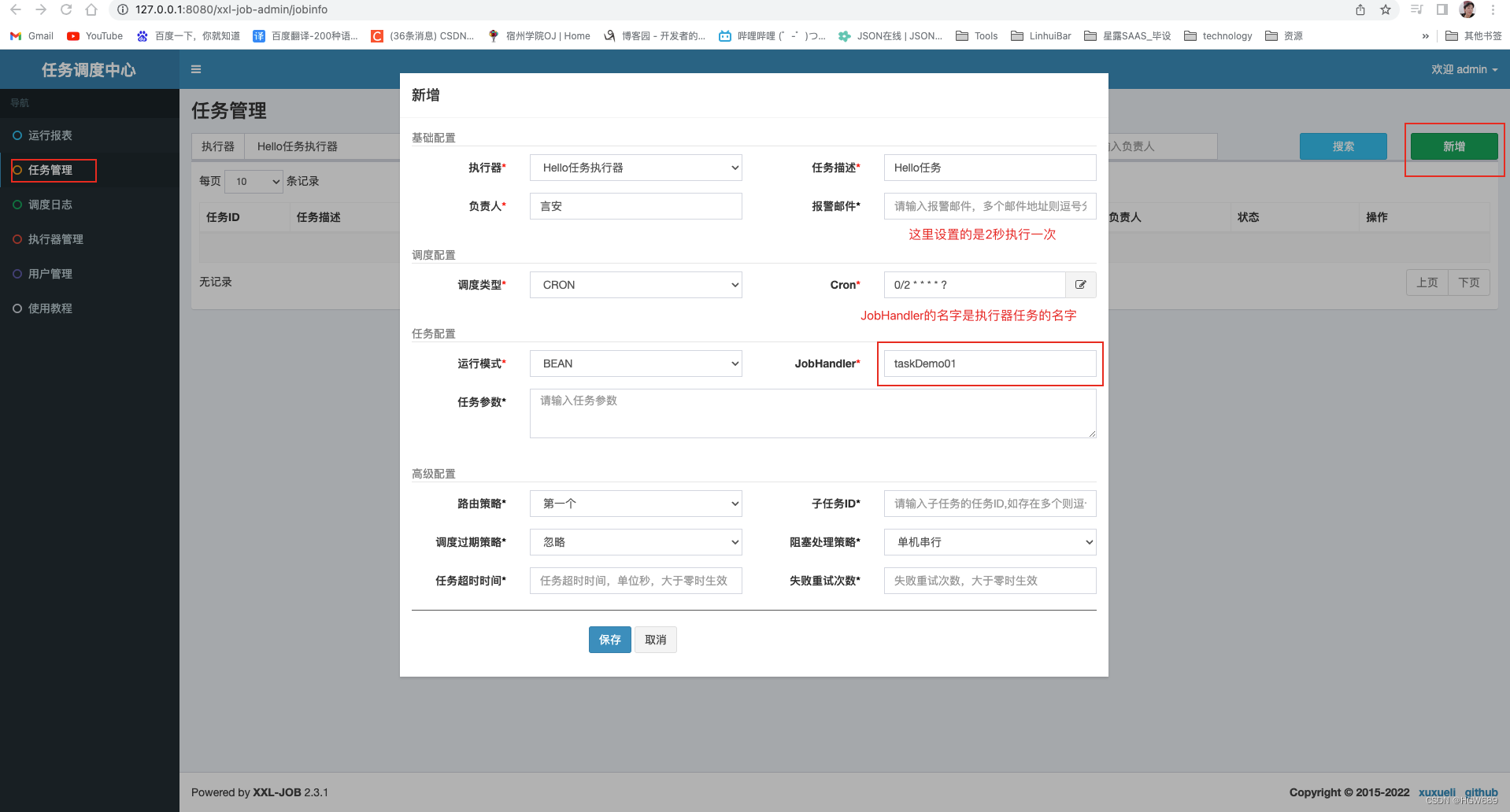
Task: Open the 欢迎 admin user dropdown
Action: (1464, 69)
